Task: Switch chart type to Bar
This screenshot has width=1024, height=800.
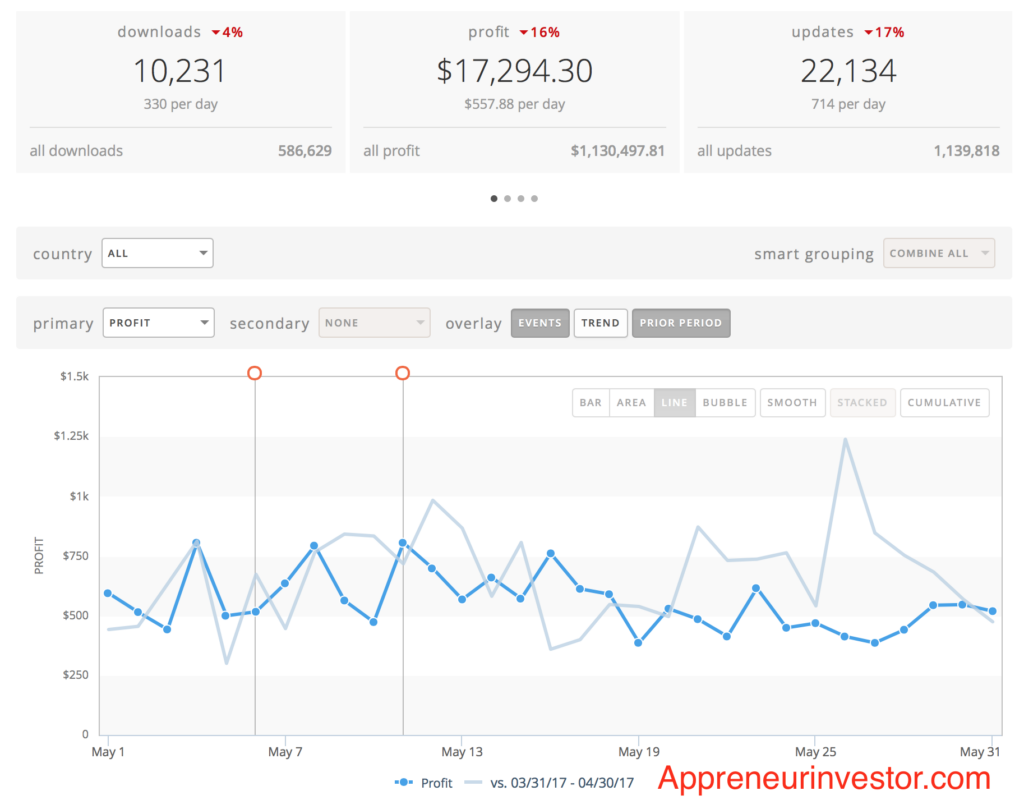Action: [591, 402]
